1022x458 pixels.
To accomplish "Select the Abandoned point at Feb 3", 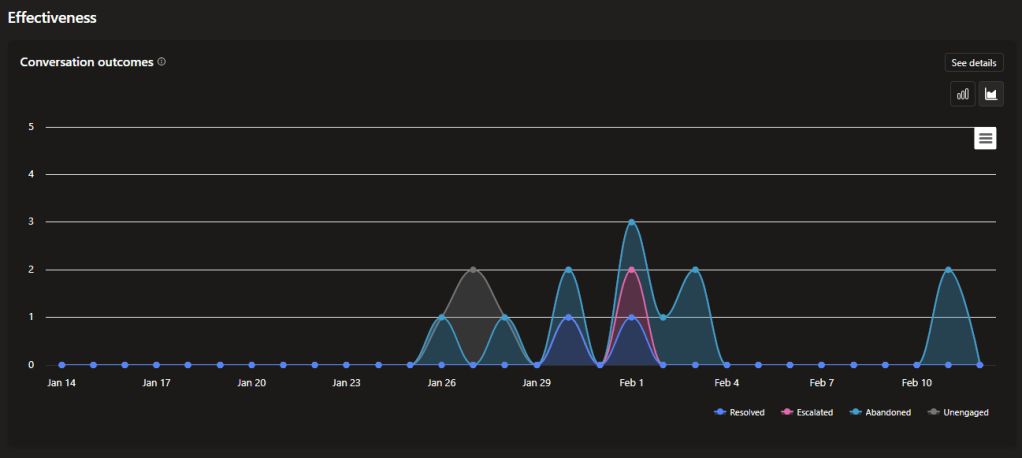I will point(695,270).
